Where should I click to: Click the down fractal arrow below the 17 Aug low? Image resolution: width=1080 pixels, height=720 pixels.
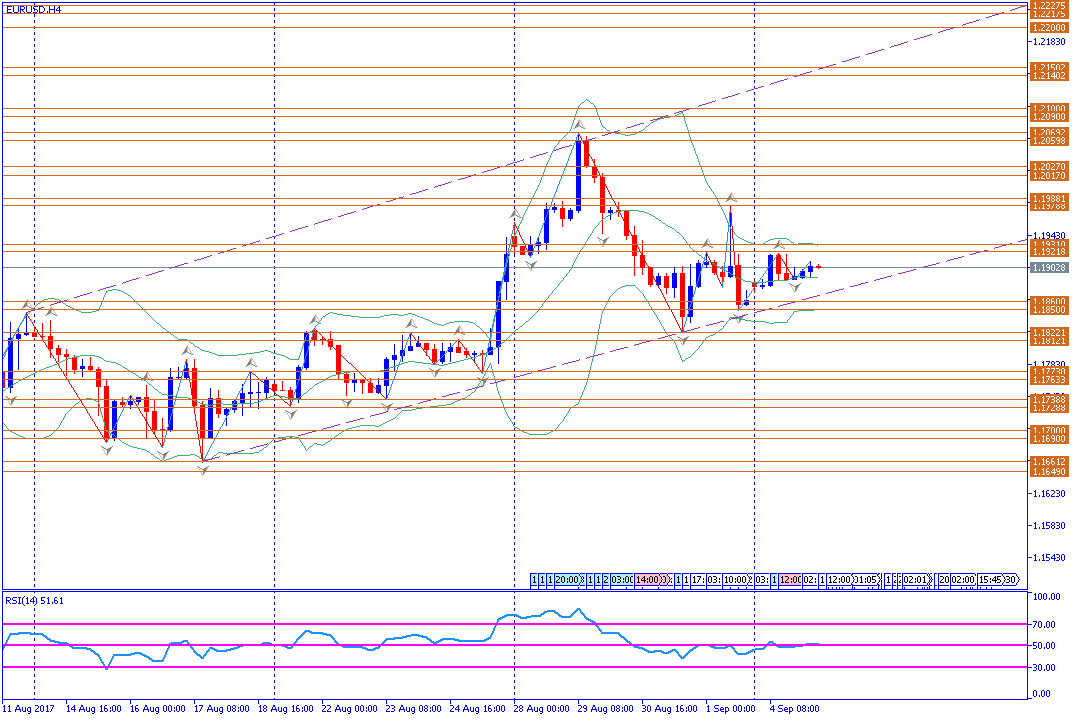pos(203,469)
